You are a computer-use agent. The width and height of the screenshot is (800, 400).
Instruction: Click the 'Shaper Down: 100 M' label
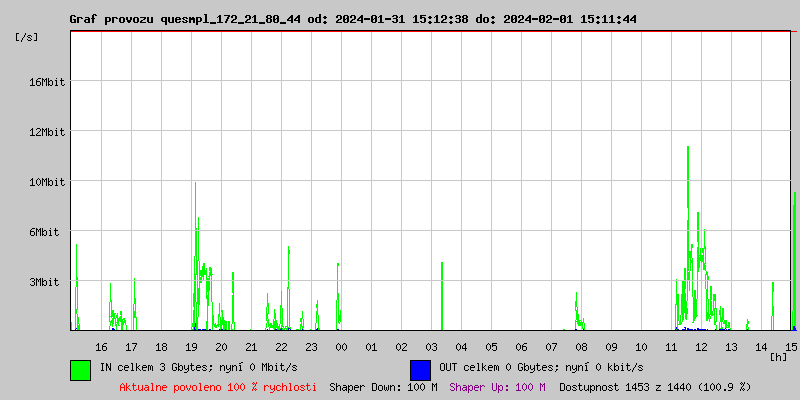click(383, 386)
